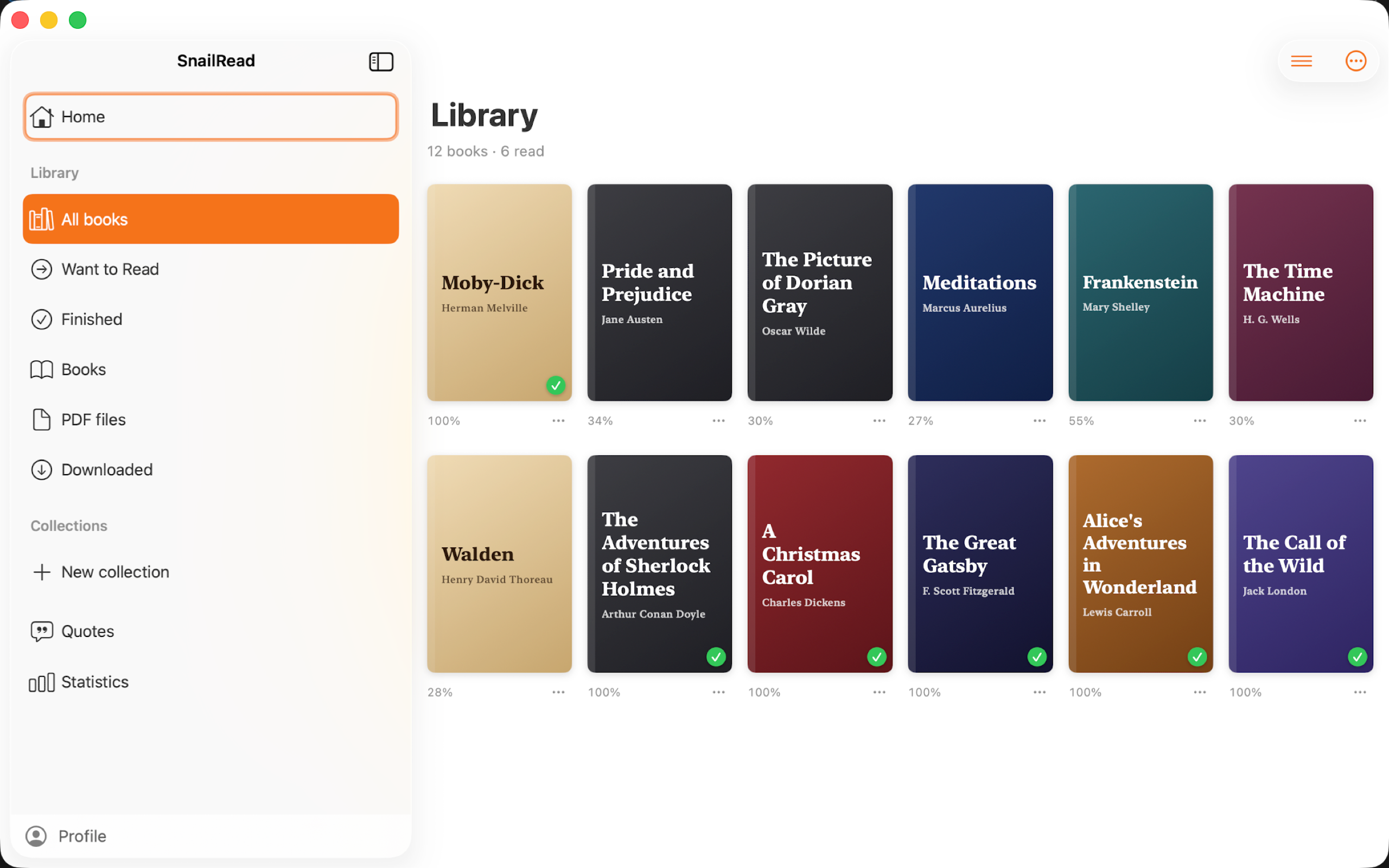Click the Downloaded arrow icon
Screen dimensions: 1389x868
[x=41, y=470]
